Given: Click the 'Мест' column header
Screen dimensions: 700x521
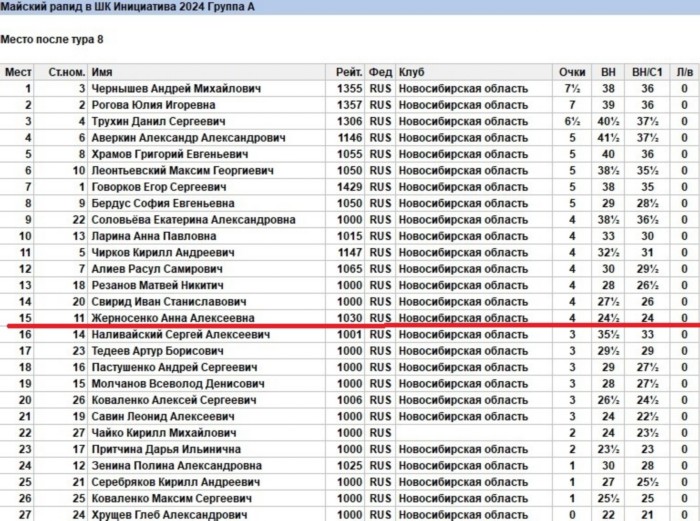Looking at the screenshot, I should pos(18,72).
